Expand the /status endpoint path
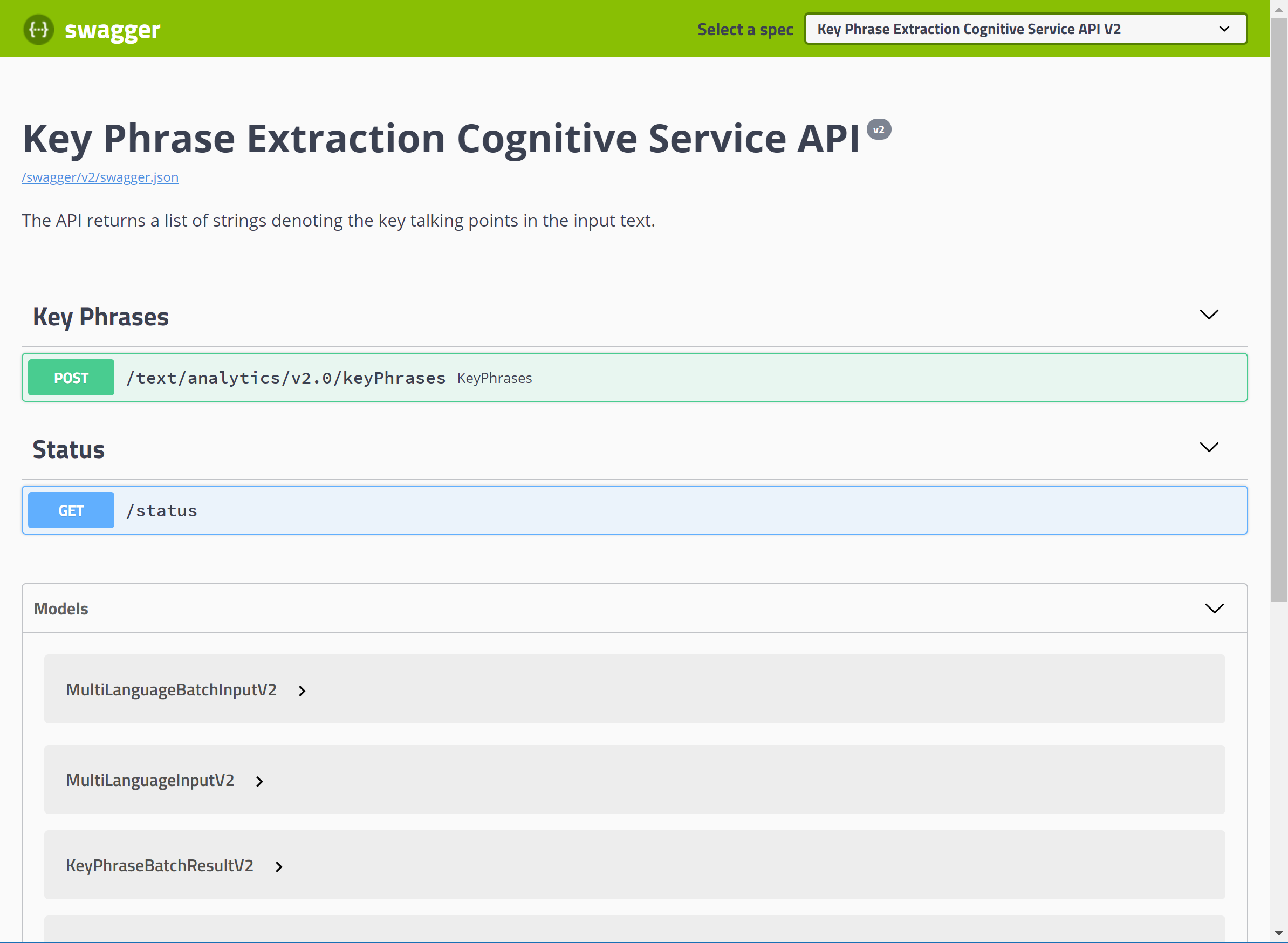This screenshot has height=943, width=1288. tap(161, 511)
